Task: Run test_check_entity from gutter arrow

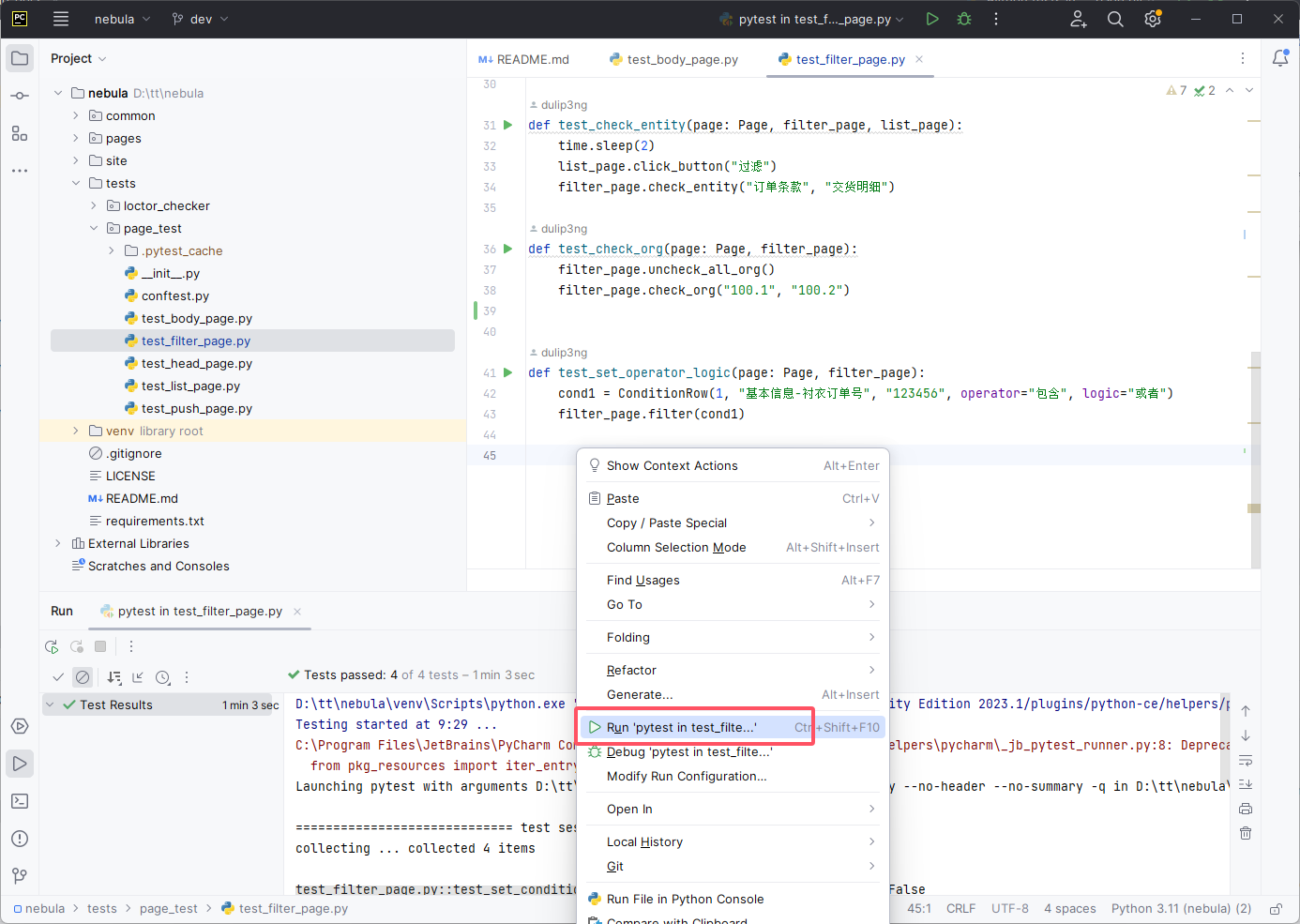Action: click(508, 125)
